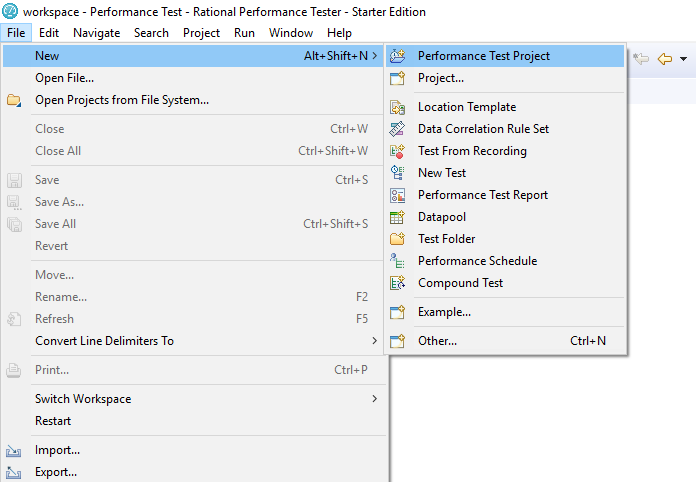Select Restart in the File menu
The image size is (696, 482).
(x=53, y=421)
